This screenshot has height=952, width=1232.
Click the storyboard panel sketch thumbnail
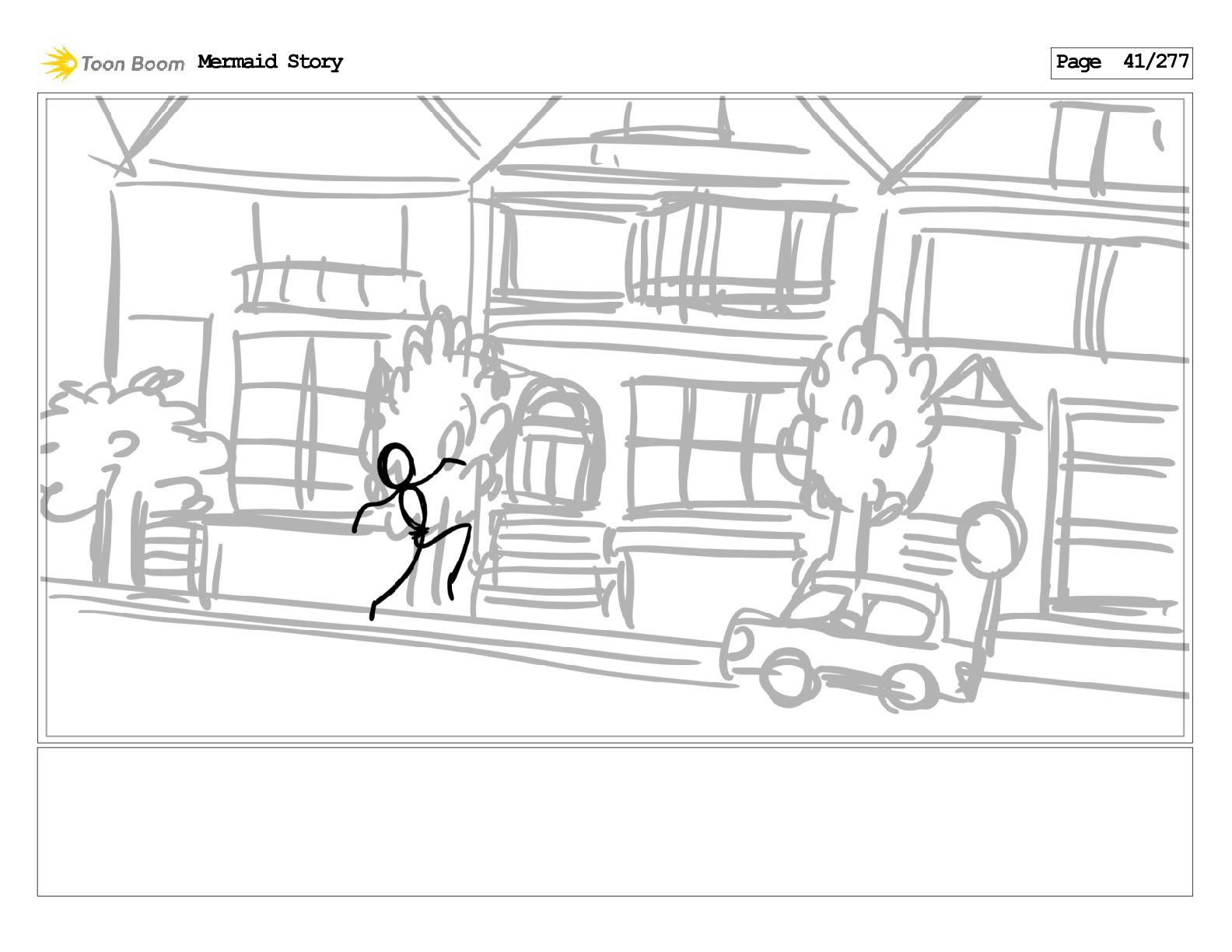point(615,418)
